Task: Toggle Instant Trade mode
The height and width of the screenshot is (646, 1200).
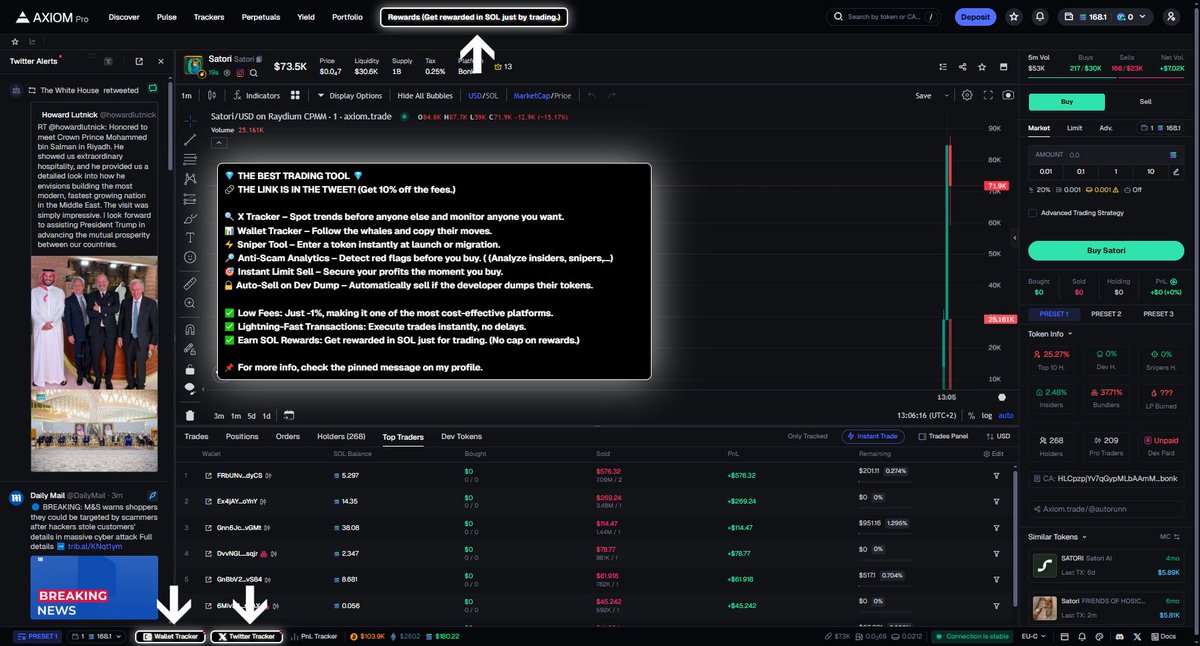Action: click(875, 436)
